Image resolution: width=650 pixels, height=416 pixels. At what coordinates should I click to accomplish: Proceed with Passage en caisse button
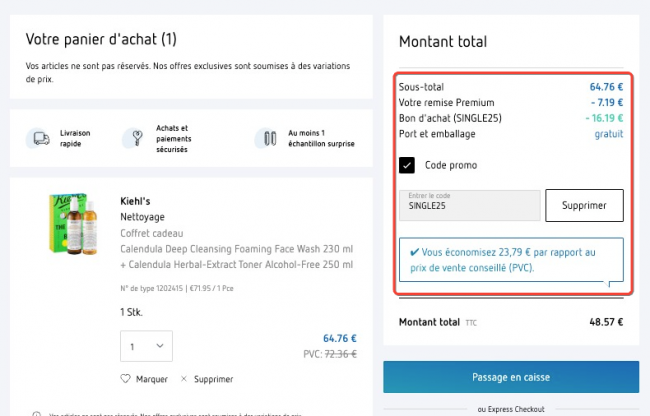click(511, 377)
